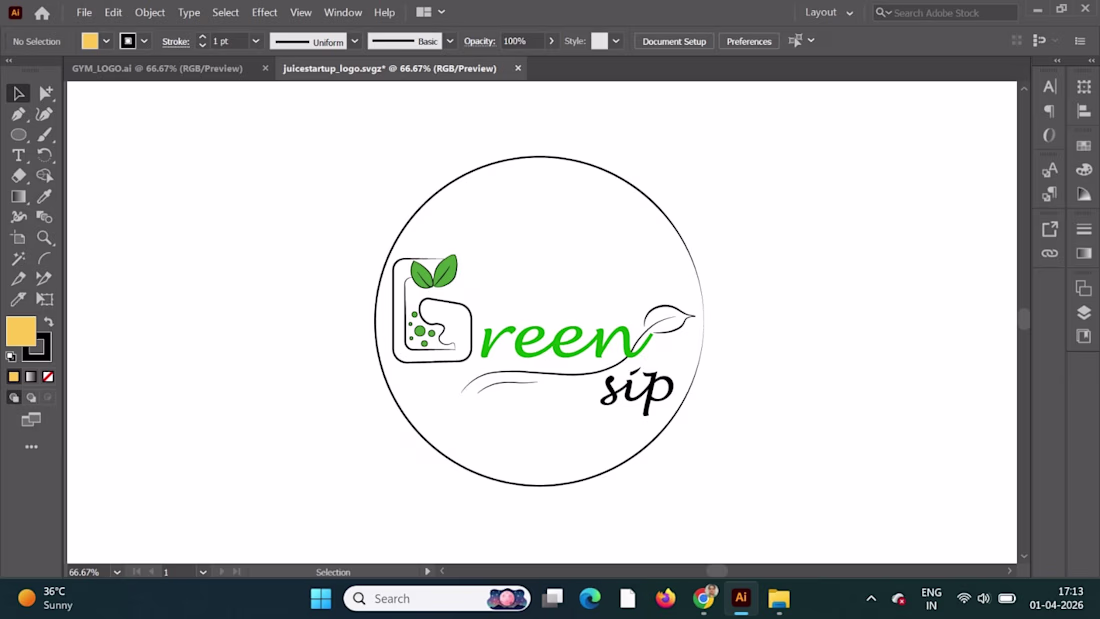Screen dimensions: 1100x619
Task: Select the Zoom tool magnifier
Action: pos(45,238)
